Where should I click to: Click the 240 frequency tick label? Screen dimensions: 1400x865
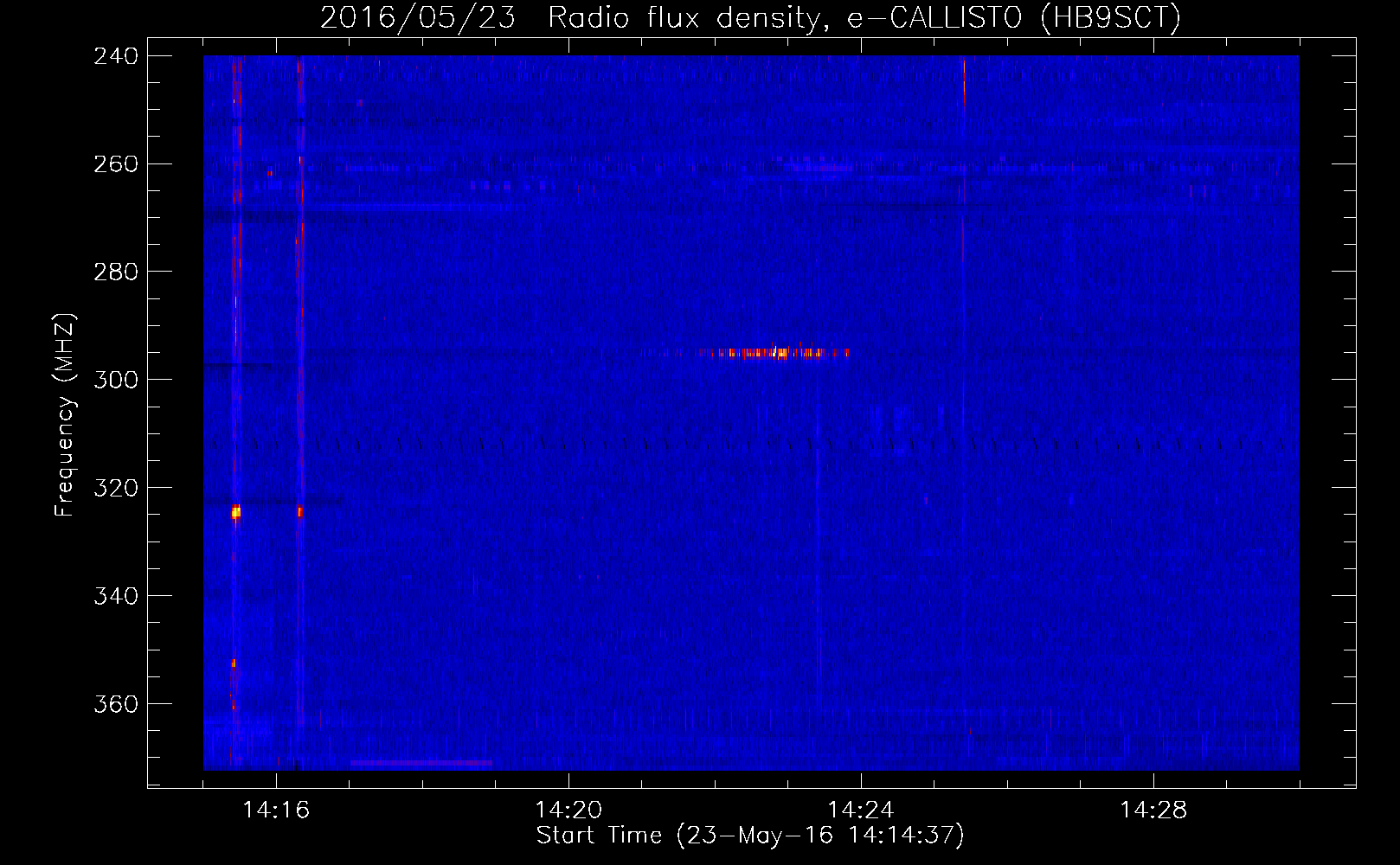[x=116, y=56]
